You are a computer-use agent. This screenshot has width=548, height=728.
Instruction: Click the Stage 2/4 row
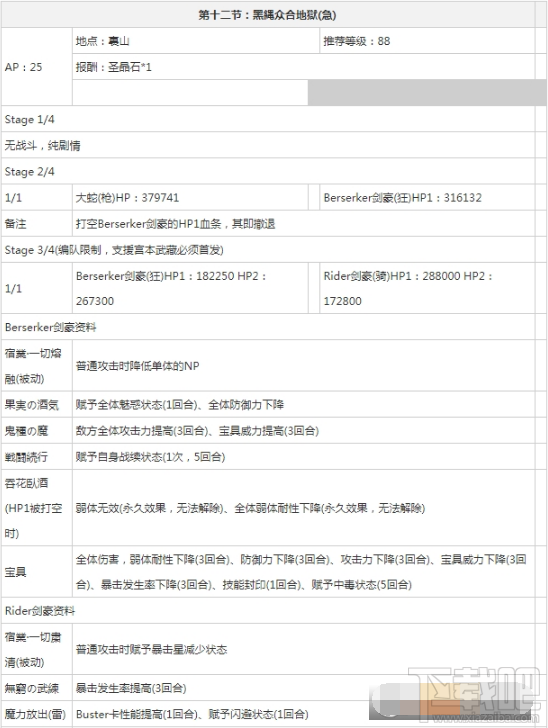pyautogui.click(x=267, y=171)
